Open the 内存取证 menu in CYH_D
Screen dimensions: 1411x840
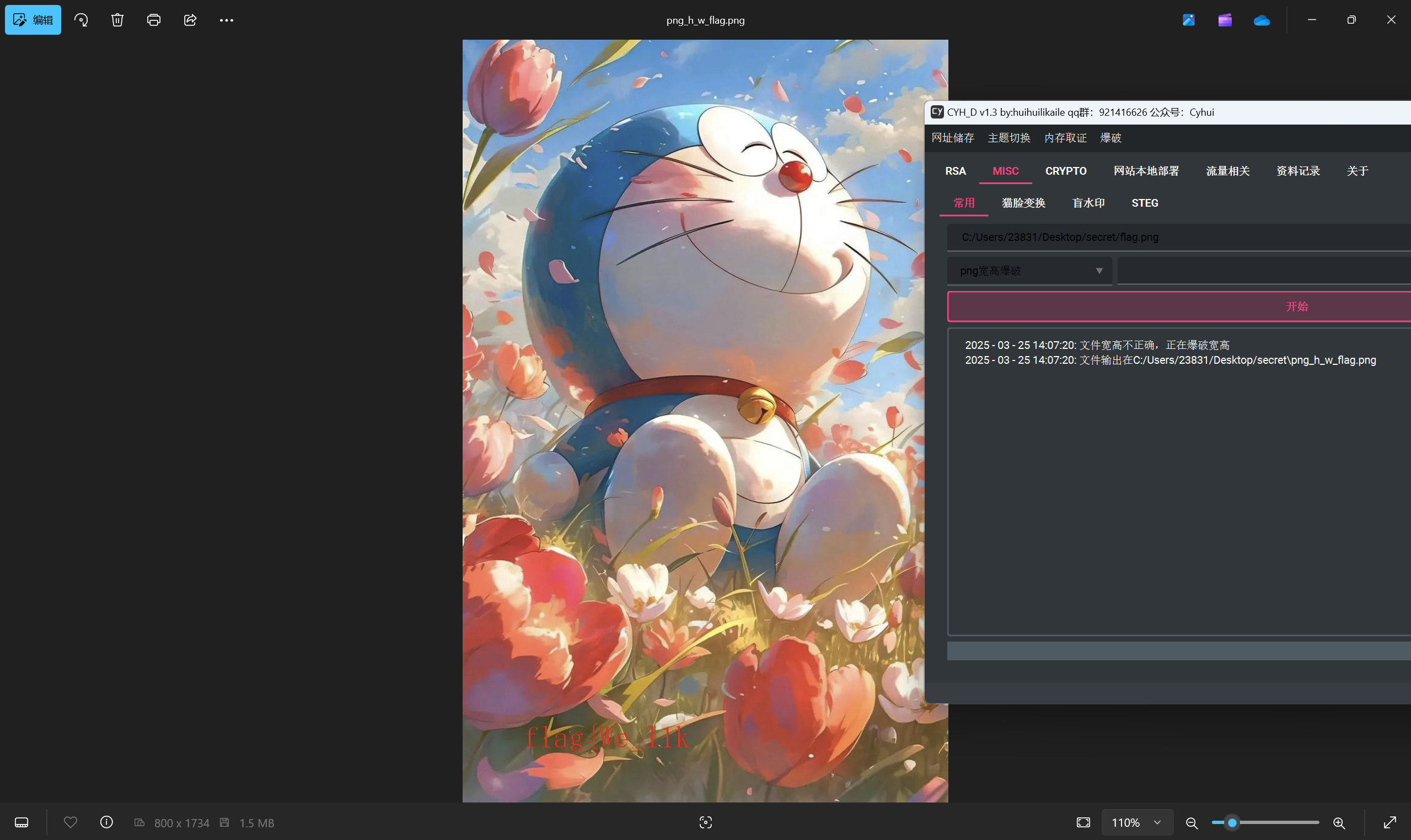tap(1065, 138)
